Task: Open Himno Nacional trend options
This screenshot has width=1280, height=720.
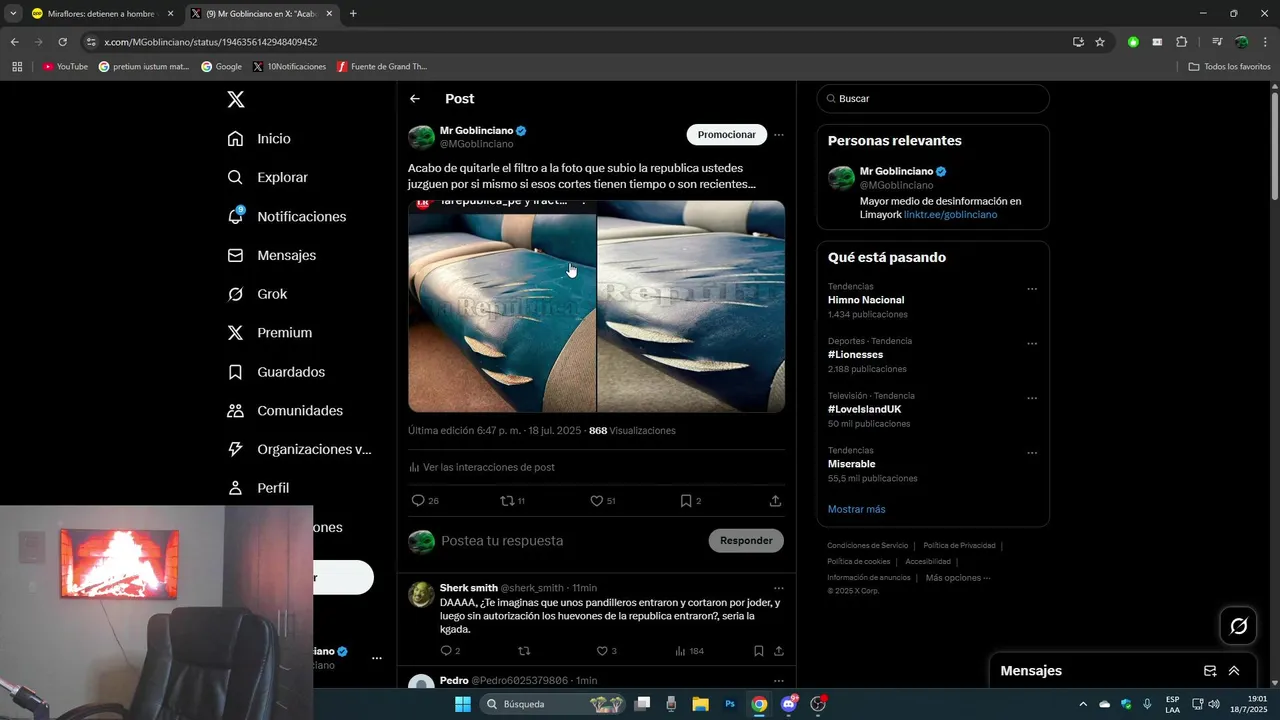Action: pos(1032,289)
